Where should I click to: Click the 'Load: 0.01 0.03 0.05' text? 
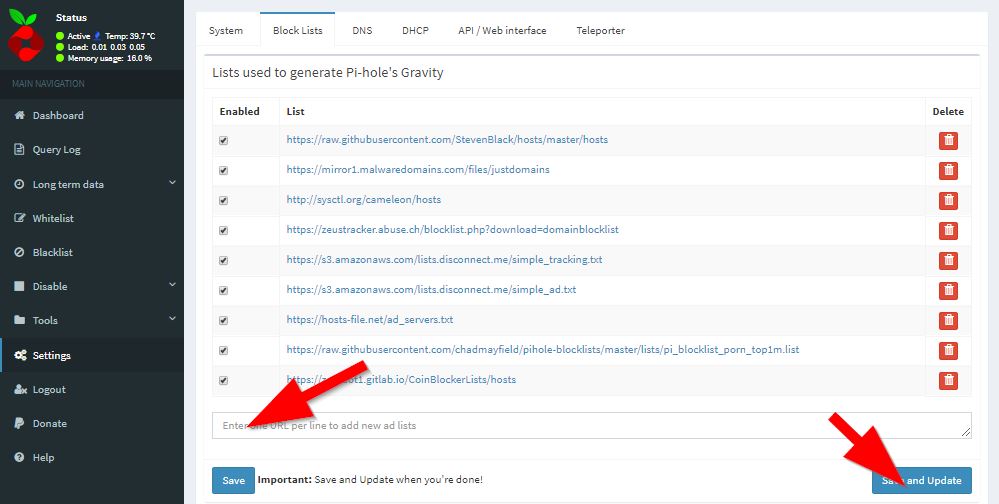click(106, 47)
